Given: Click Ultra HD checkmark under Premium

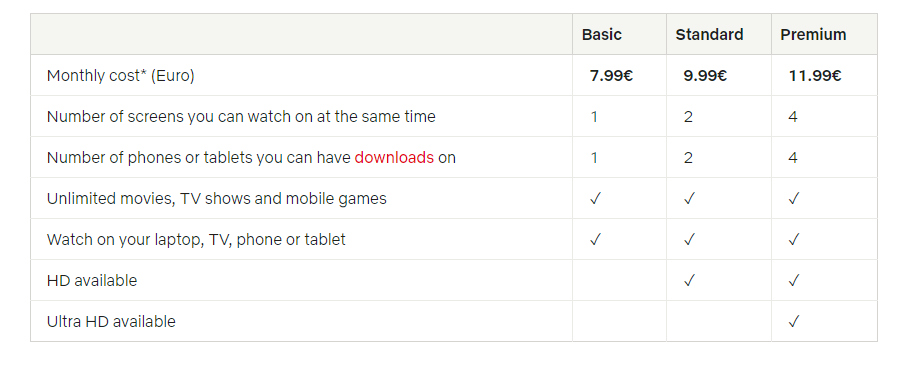Looking at the screenshot, I should click(793, 322).
